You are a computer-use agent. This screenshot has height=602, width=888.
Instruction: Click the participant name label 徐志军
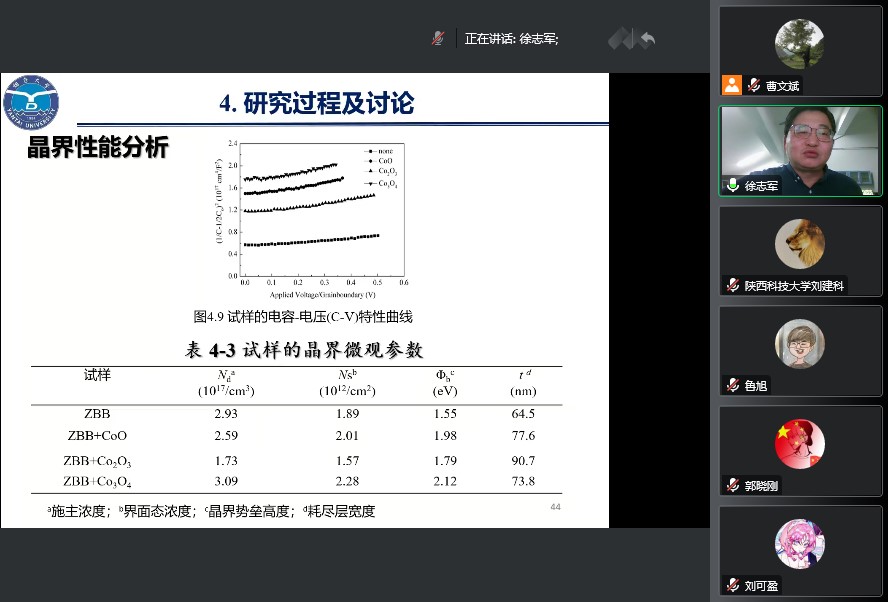pyautogui.click(x=761, y=186)
